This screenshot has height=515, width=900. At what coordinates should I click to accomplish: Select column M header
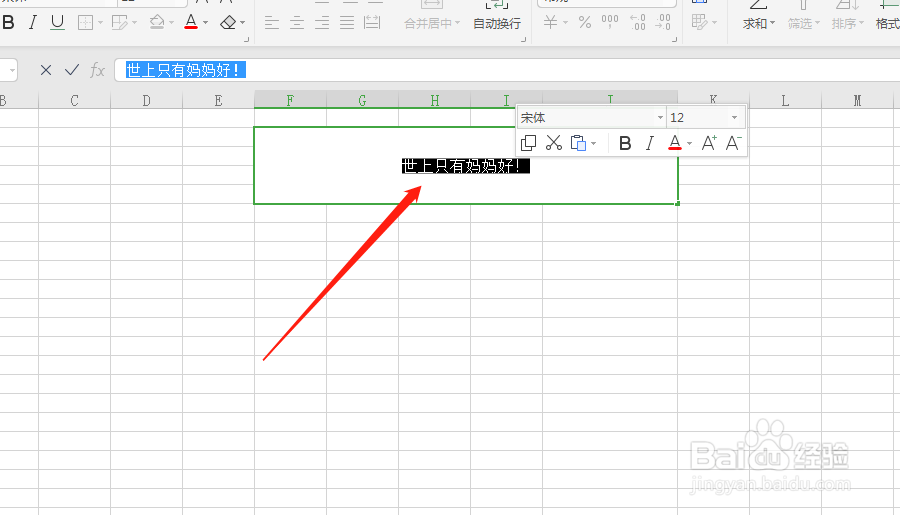(x=857, y=100)
